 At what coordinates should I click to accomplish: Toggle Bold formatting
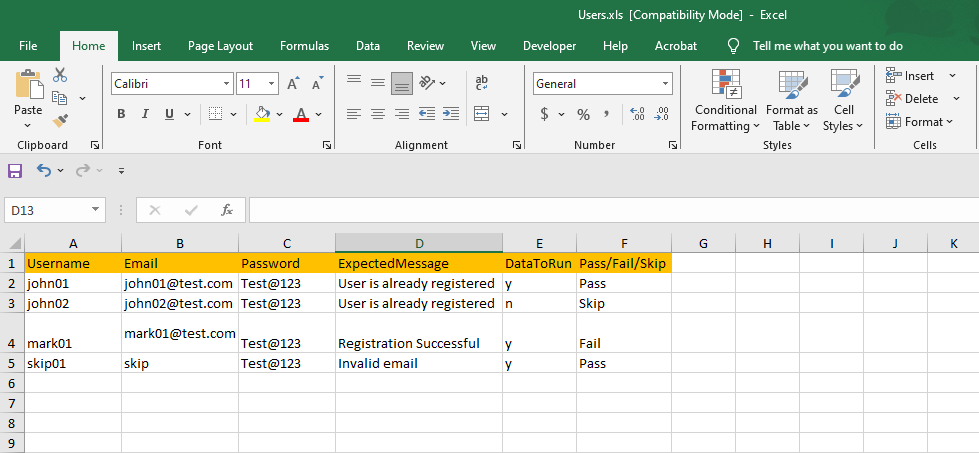pyautogui.click(x=121, y=114)
